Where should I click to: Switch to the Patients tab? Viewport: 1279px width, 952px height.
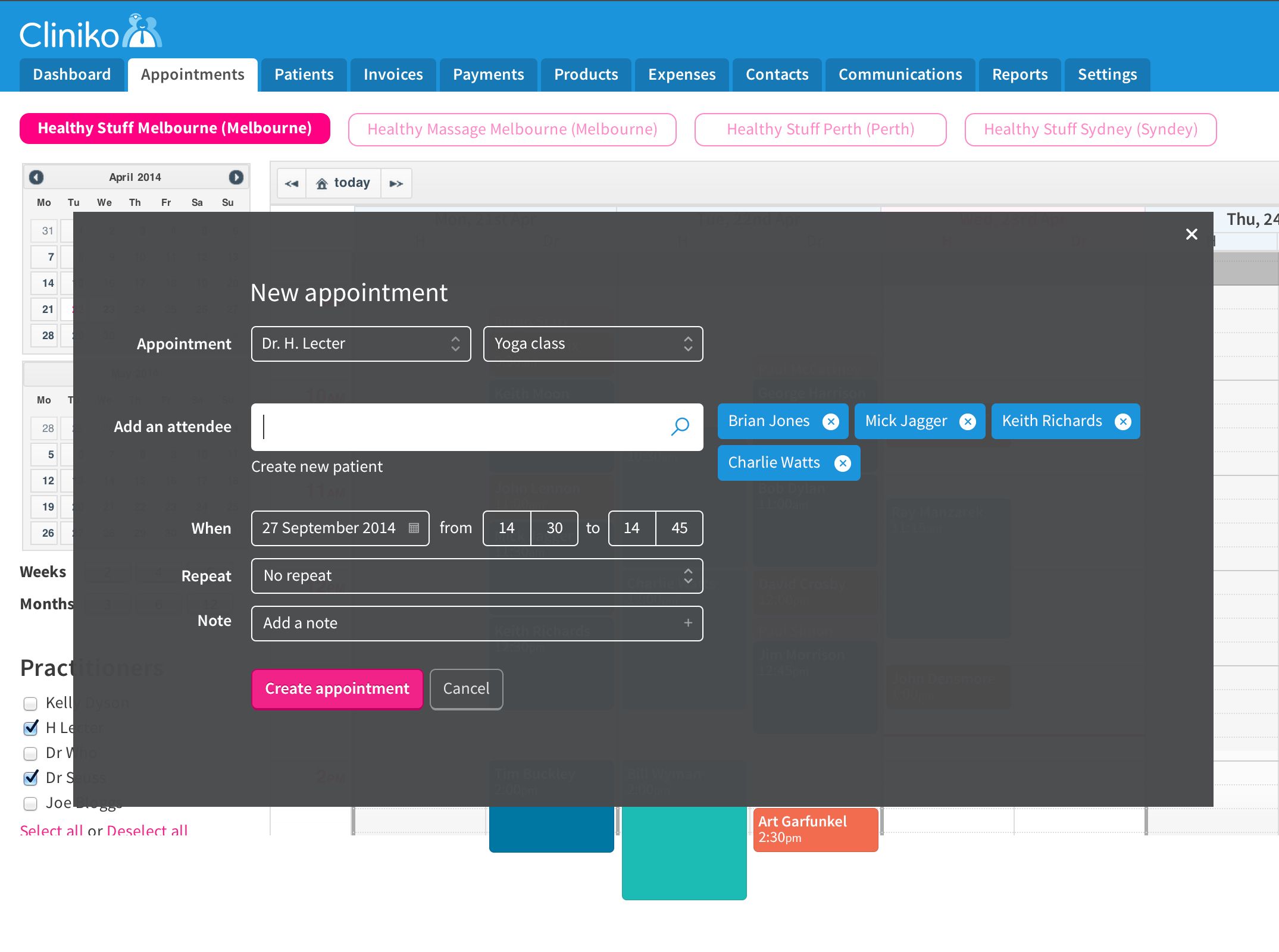(304, 75)
